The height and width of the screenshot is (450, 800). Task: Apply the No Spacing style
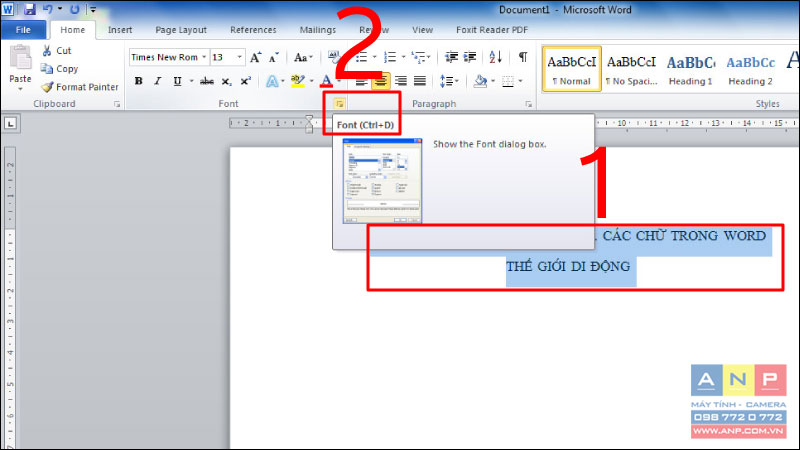[x=631, y=69]
